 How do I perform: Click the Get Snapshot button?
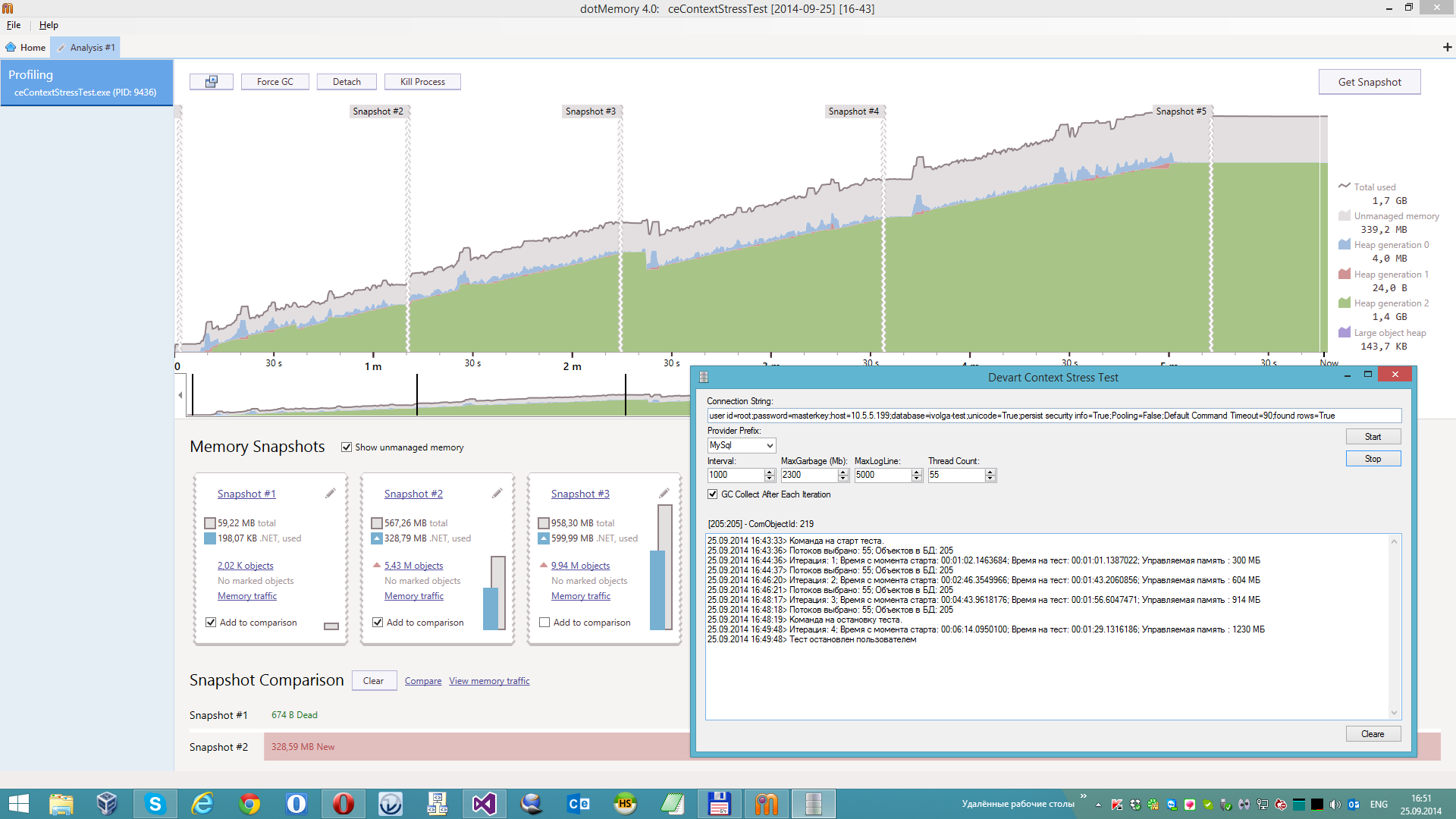click(1370, 82)
